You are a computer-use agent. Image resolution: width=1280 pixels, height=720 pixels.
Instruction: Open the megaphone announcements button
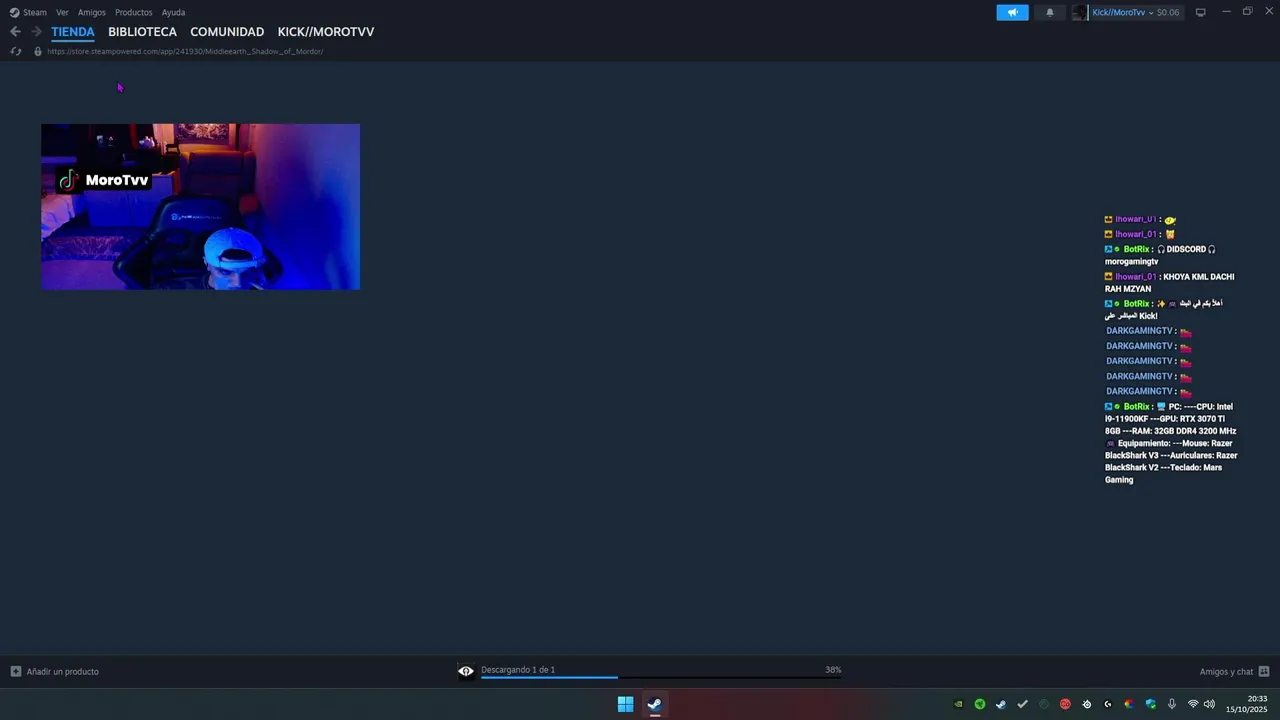pos(1012,12)
